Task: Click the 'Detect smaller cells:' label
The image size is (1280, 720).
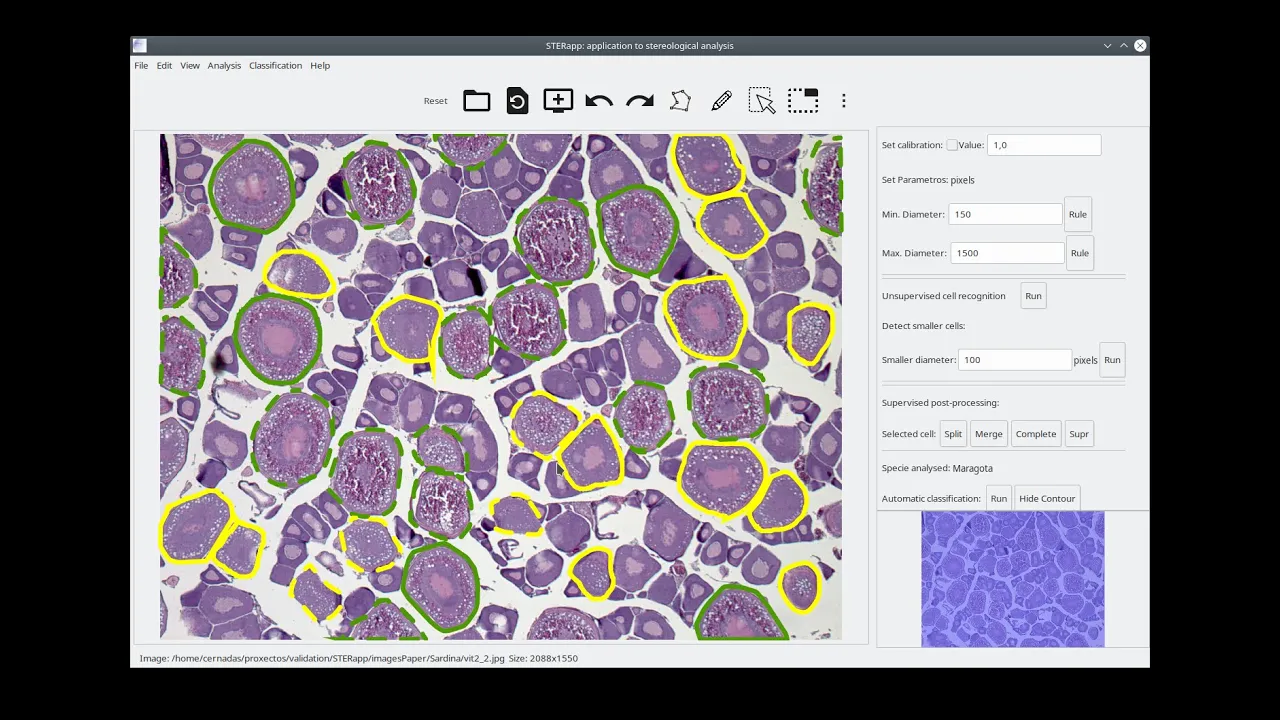Action: click(923, 326)
